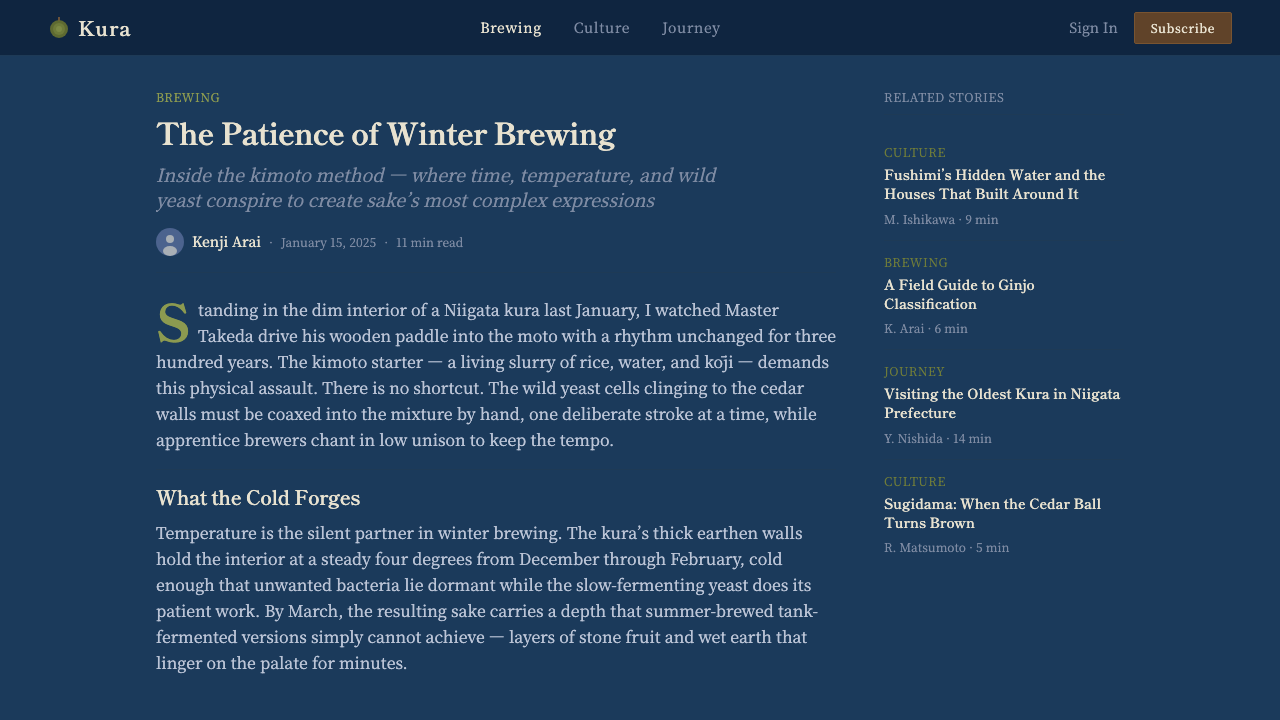Click the JOURNEY tag in related stories
Viewport: 1280px width, 720px height.
[914, 372]
